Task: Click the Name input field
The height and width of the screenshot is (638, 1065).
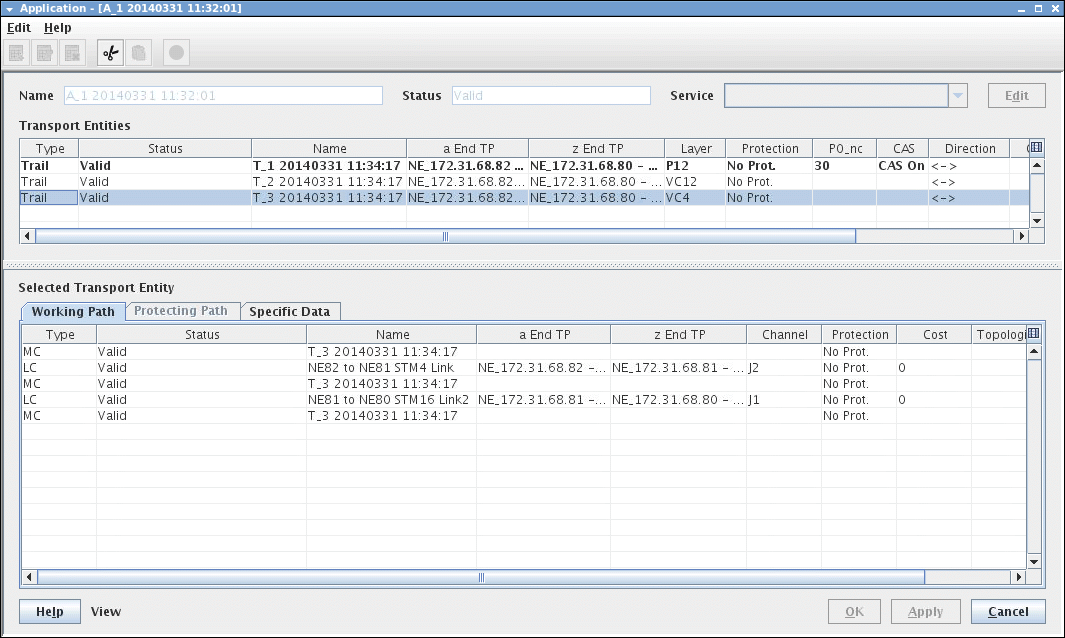Action: pos(222,96)
